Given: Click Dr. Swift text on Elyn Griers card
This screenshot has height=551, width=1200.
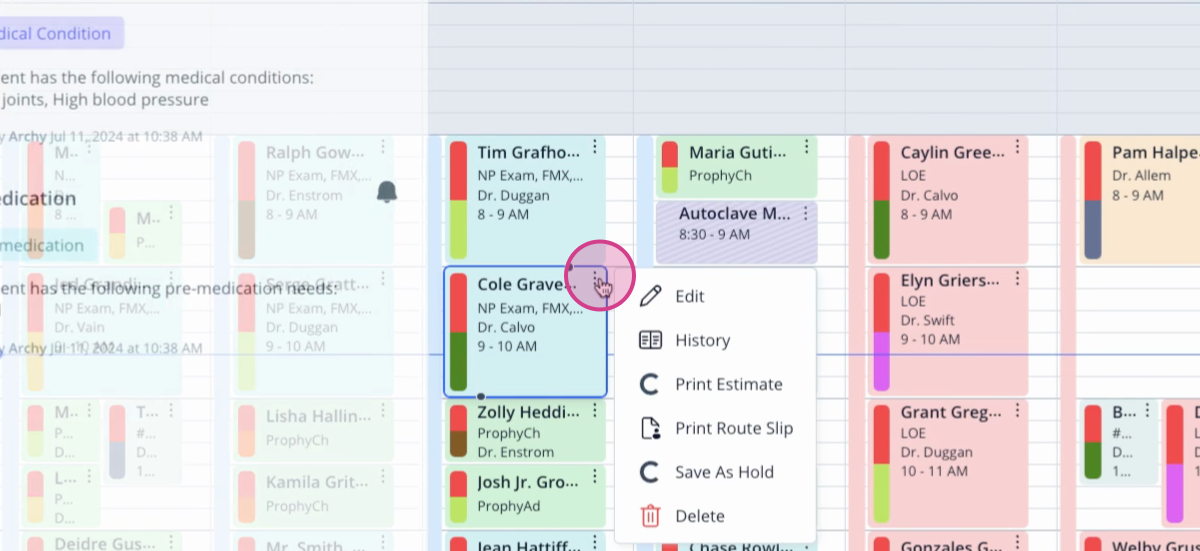Looking at the screenshot, I should pos(928,321).
